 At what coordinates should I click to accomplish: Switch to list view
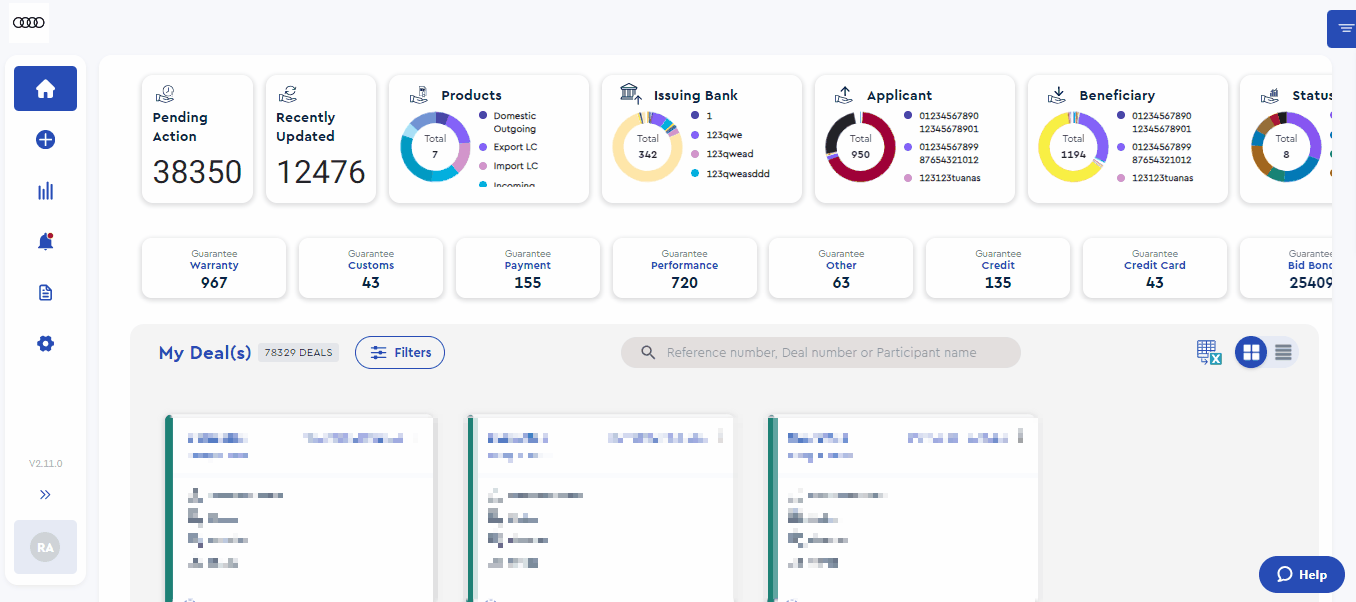pyautogui.click(x=1283, y=352)
